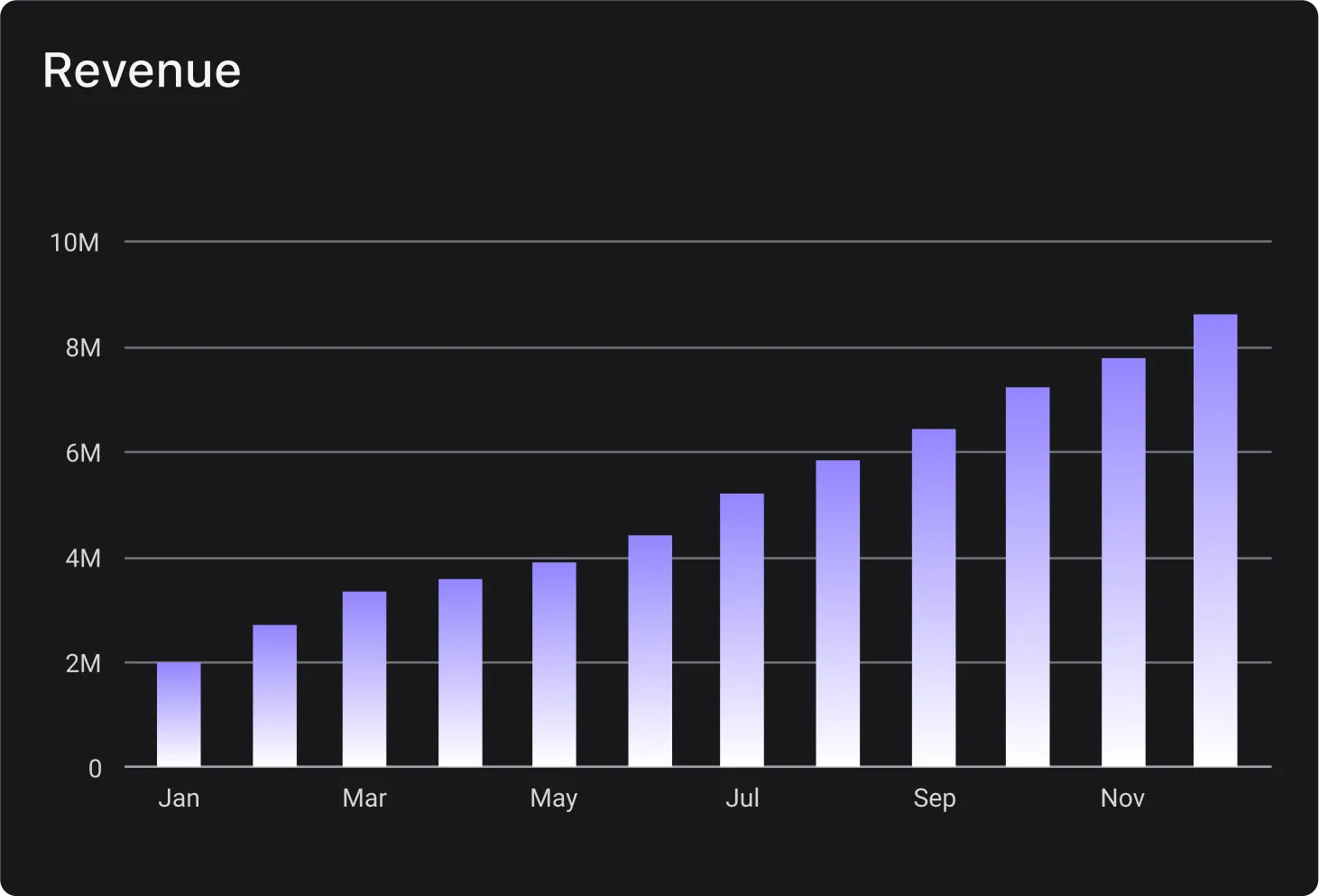The width and height of the screenshot is (1319, 896).
Task: Click the Jan x-axis label
Action: point(179,799)
